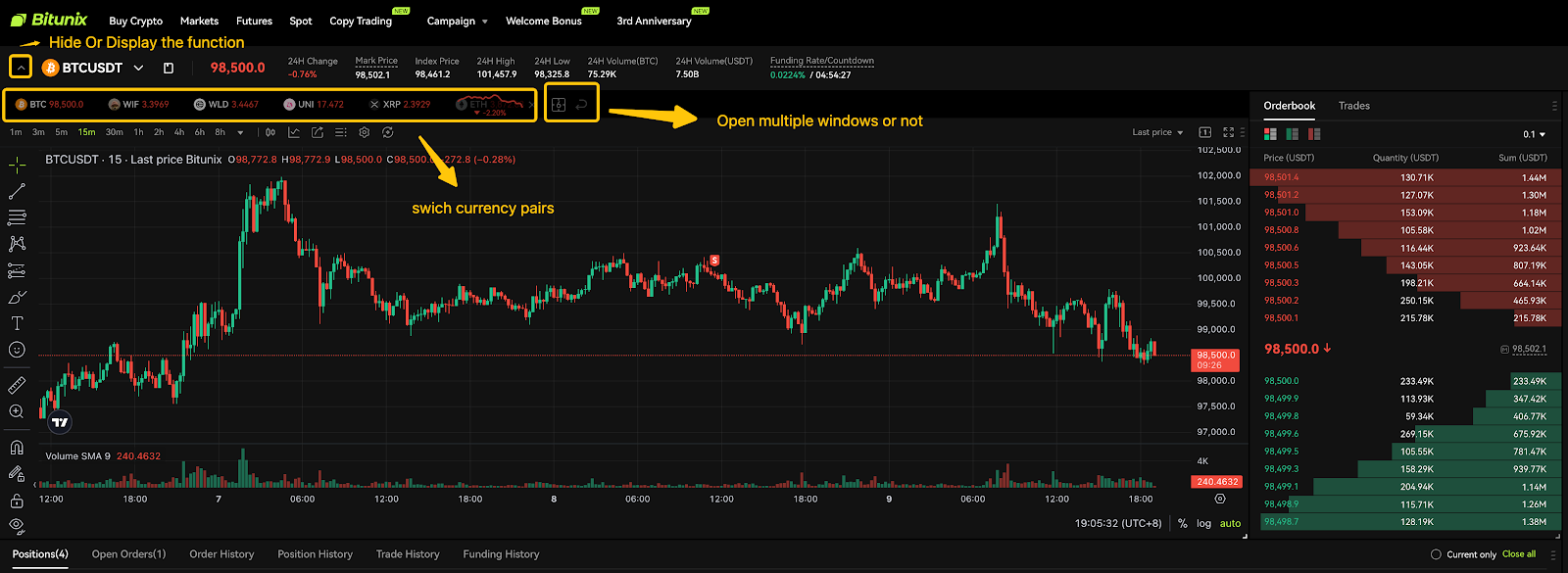
Task: Select the brush drawing tool
Action: [17, 297]
